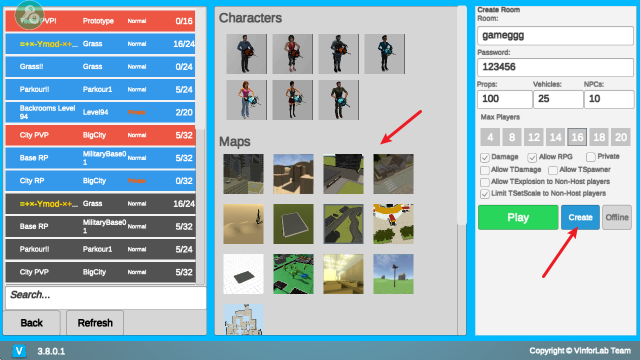Select the first male character with blue shirt
The image size is (640, 360).
click(247, 54)
